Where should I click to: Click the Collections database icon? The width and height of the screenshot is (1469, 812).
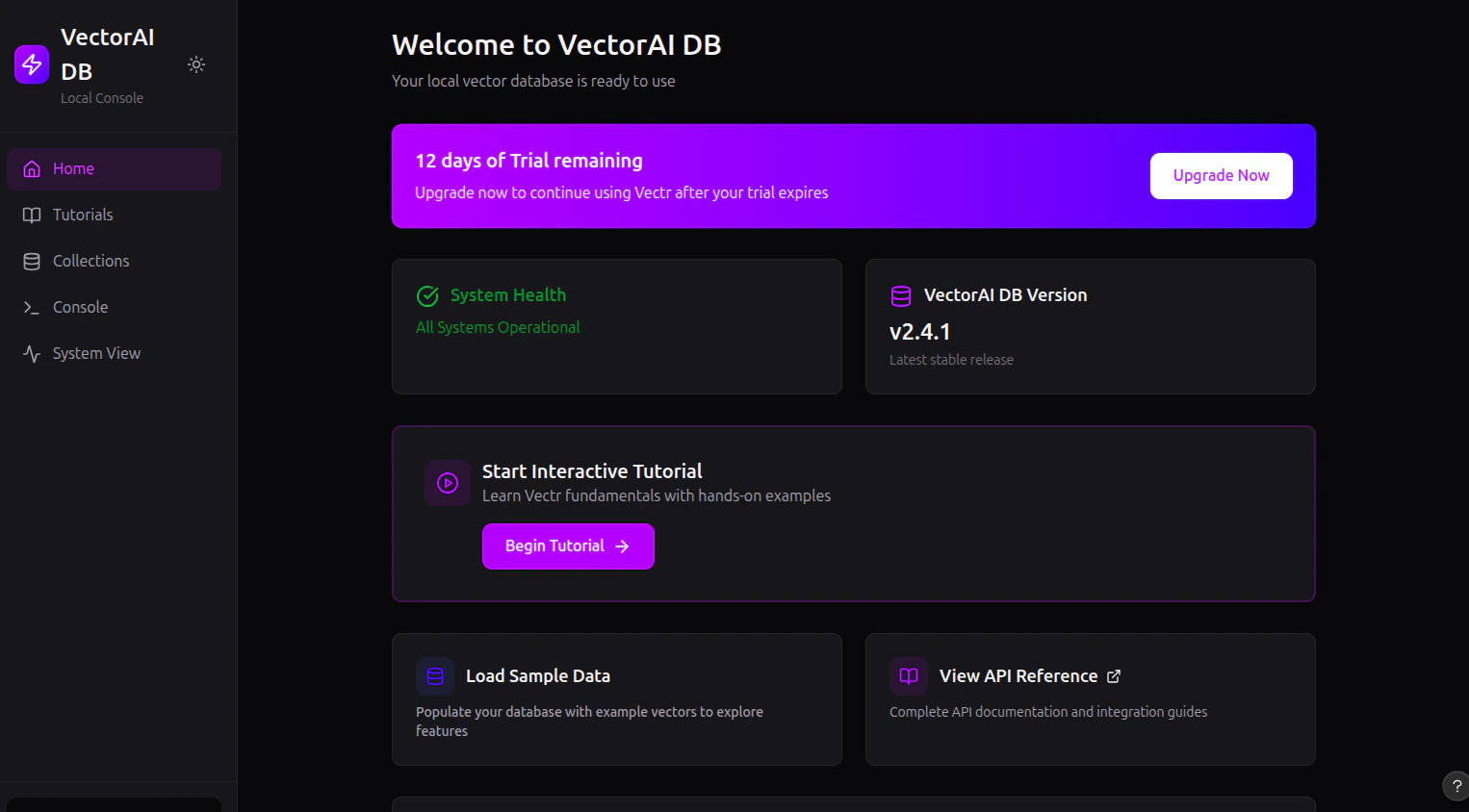[x=31, y=261]
